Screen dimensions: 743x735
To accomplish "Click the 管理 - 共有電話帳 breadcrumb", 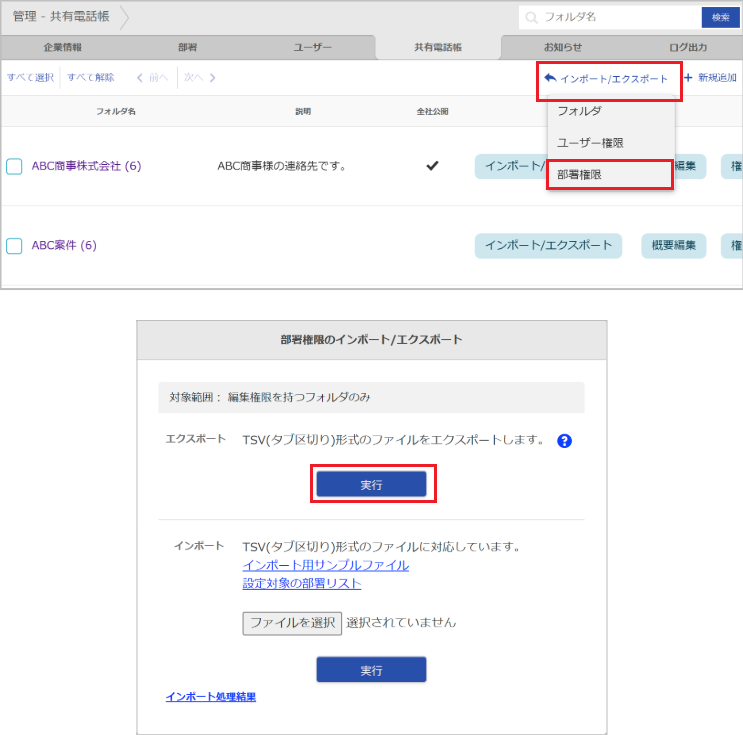I will [x=61, y=17].
